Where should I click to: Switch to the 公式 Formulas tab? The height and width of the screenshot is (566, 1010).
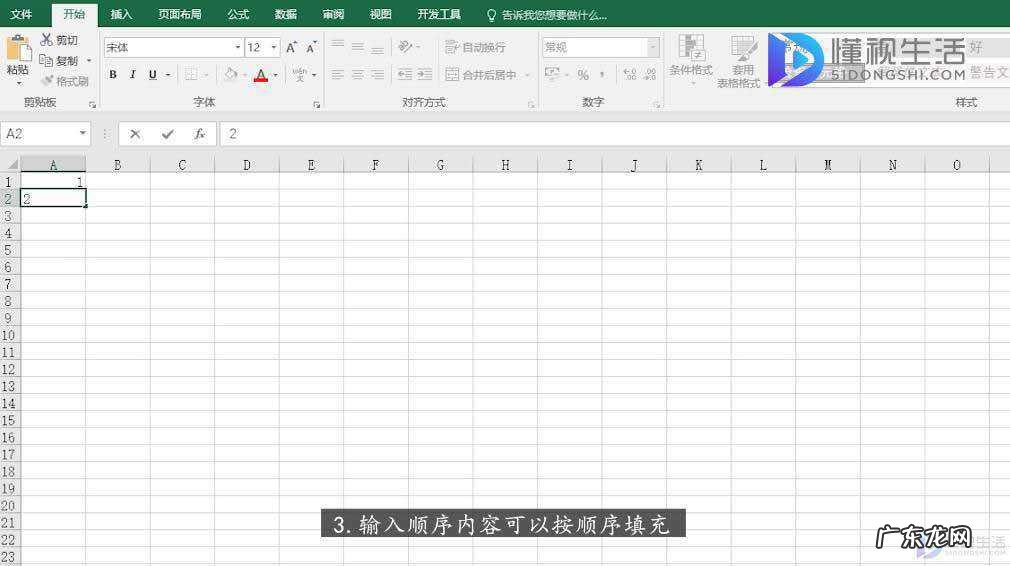pos(238,14)
